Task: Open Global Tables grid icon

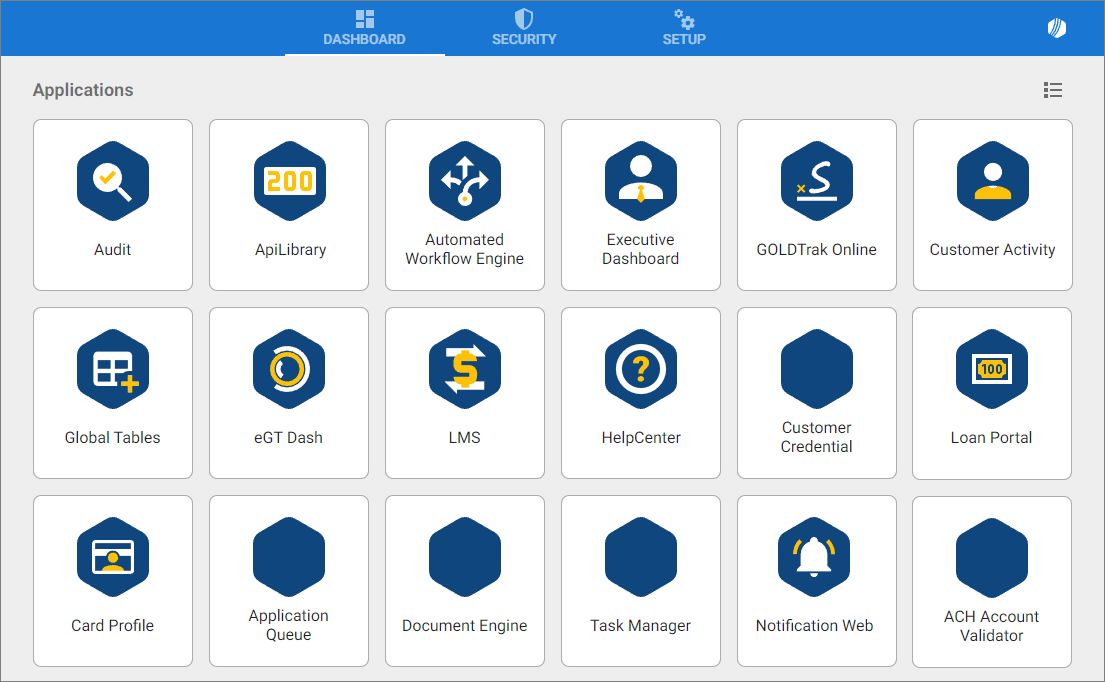Action: [x=113, y=369]
